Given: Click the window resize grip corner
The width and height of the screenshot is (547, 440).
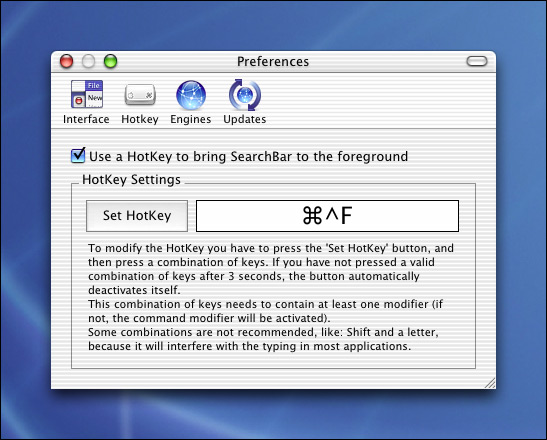Looking at the screenshot, I should [490, 383].
